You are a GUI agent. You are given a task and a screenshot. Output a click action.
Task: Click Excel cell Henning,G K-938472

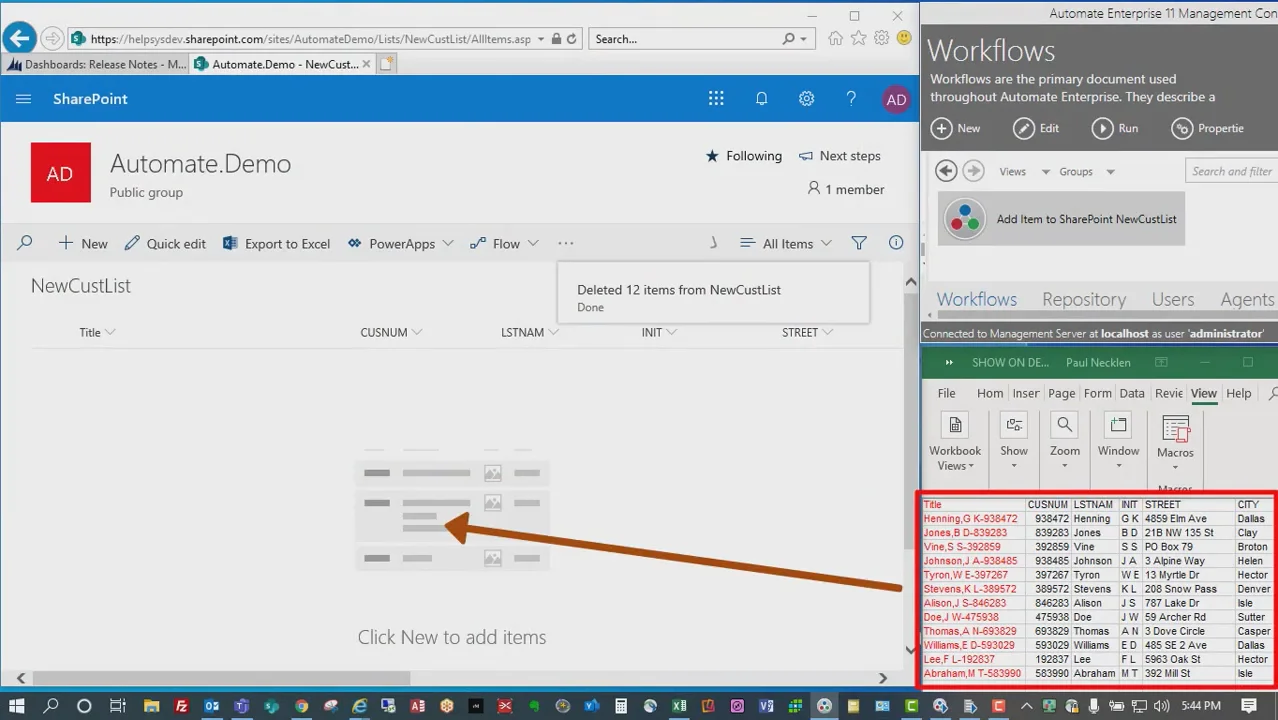pyautogui.click(x=971, y=519)
